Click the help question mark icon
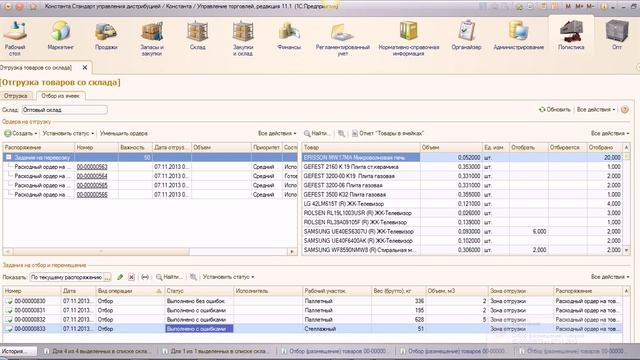The image size is (640, 360). click(624, 109)
